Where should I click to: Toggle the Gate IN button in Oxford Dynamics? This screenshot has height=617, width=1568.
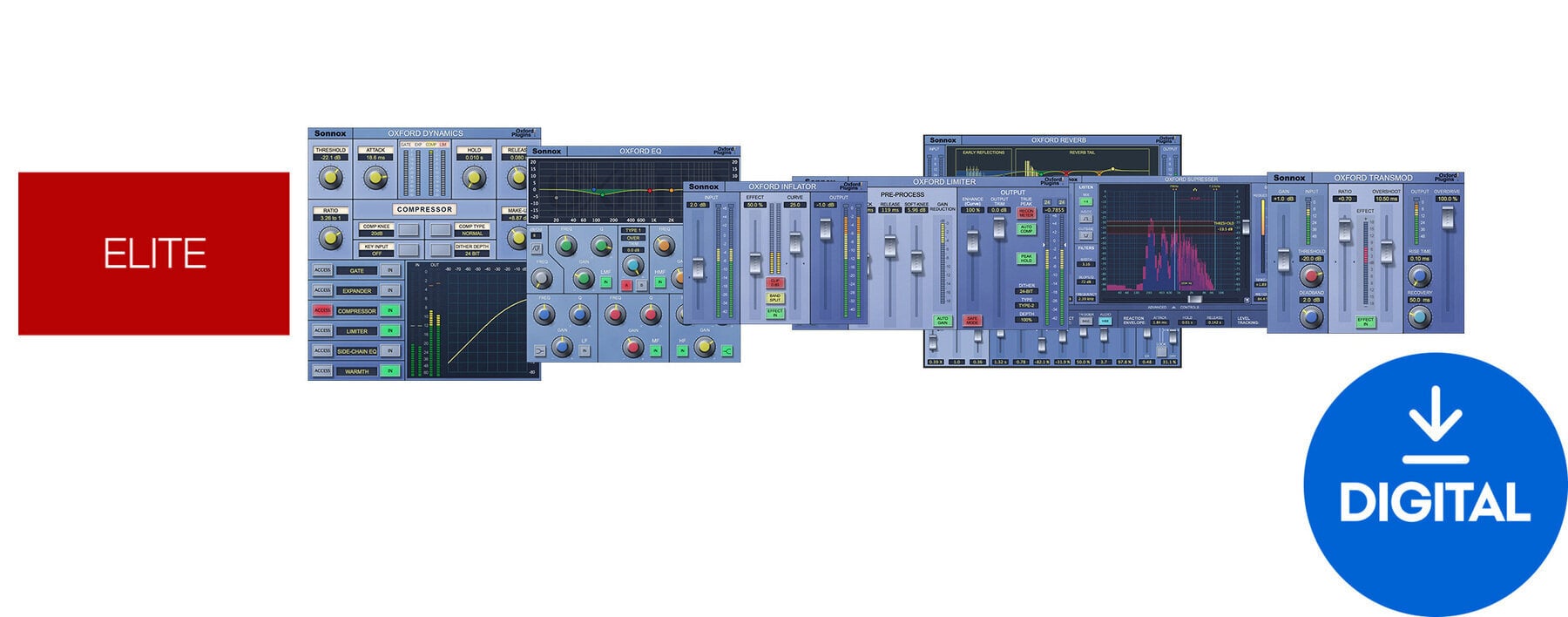(x=390, y=270)
